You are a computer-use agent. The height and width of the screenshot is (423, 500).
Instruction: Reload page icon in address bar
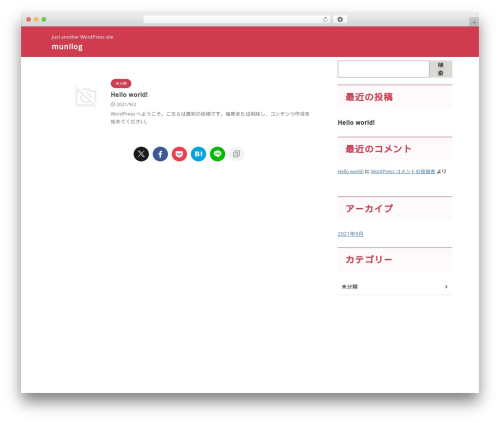coord(325,19)
